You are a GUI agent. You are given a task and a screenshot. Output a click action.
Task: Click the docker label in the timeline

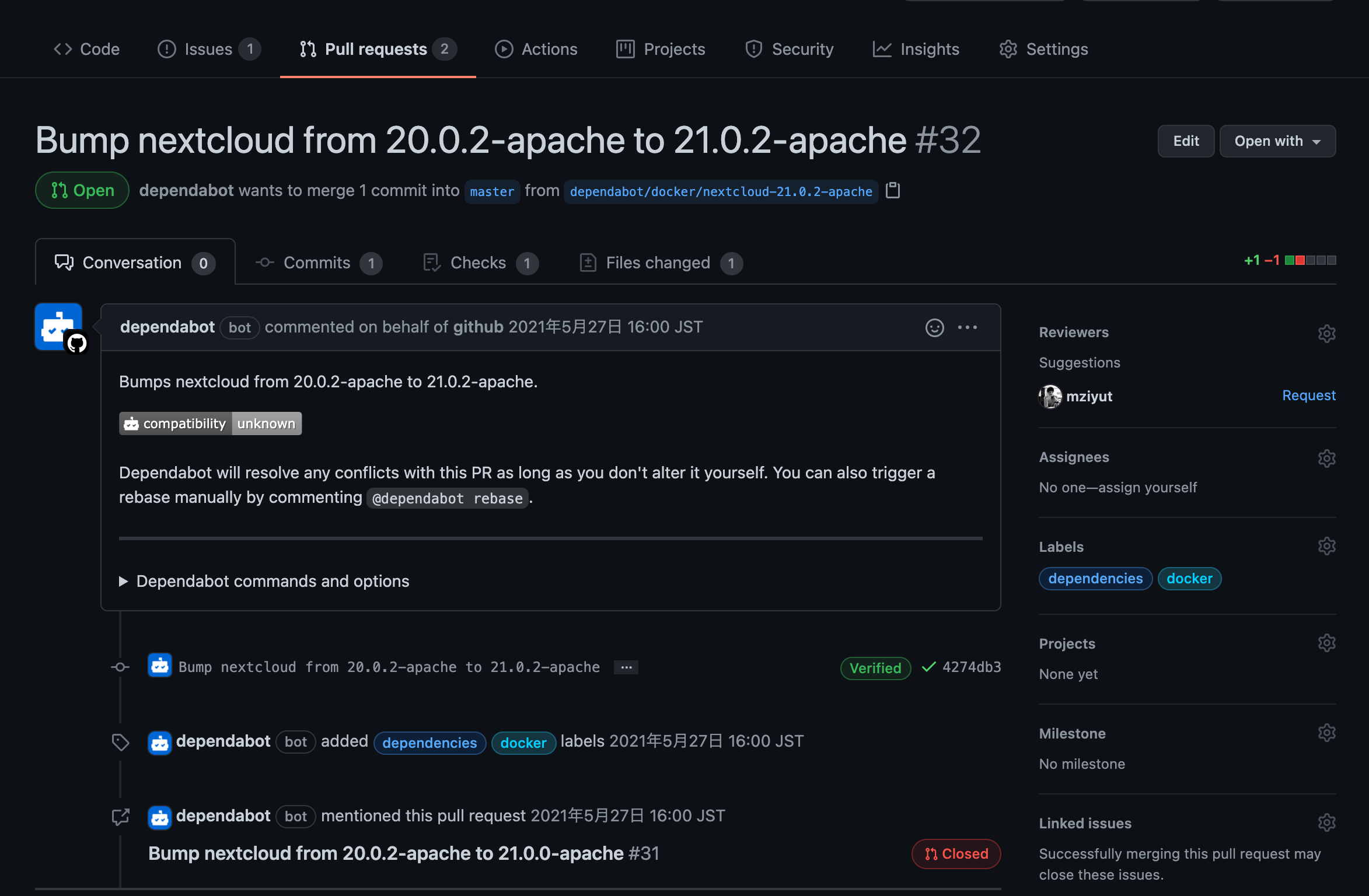point(523,743)
